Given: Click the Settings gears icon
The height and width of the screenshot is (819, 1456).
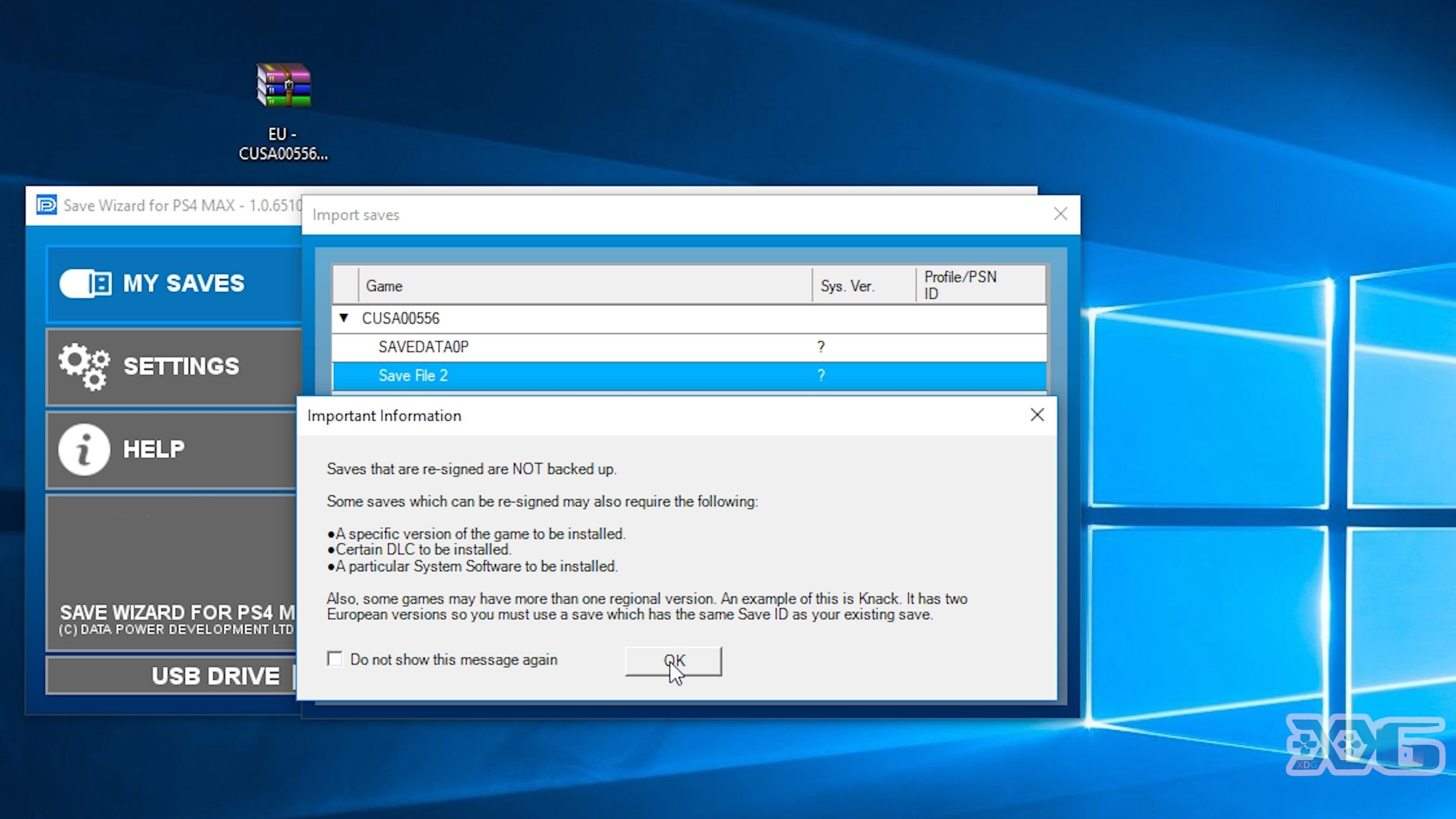Looking at the screenshot, I should [84, 366].
